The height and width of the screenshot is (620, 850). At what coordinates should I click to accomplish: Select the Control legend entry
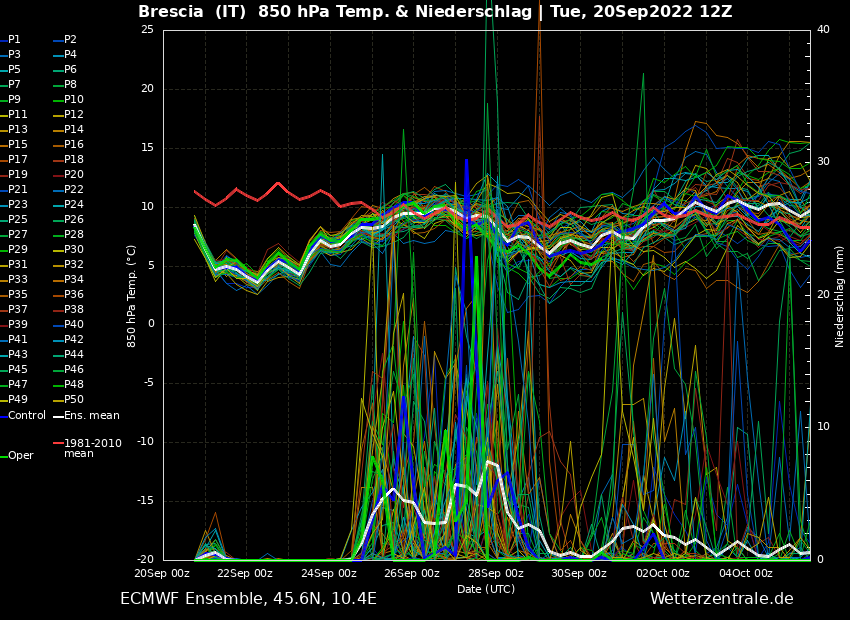coord(23,416)
